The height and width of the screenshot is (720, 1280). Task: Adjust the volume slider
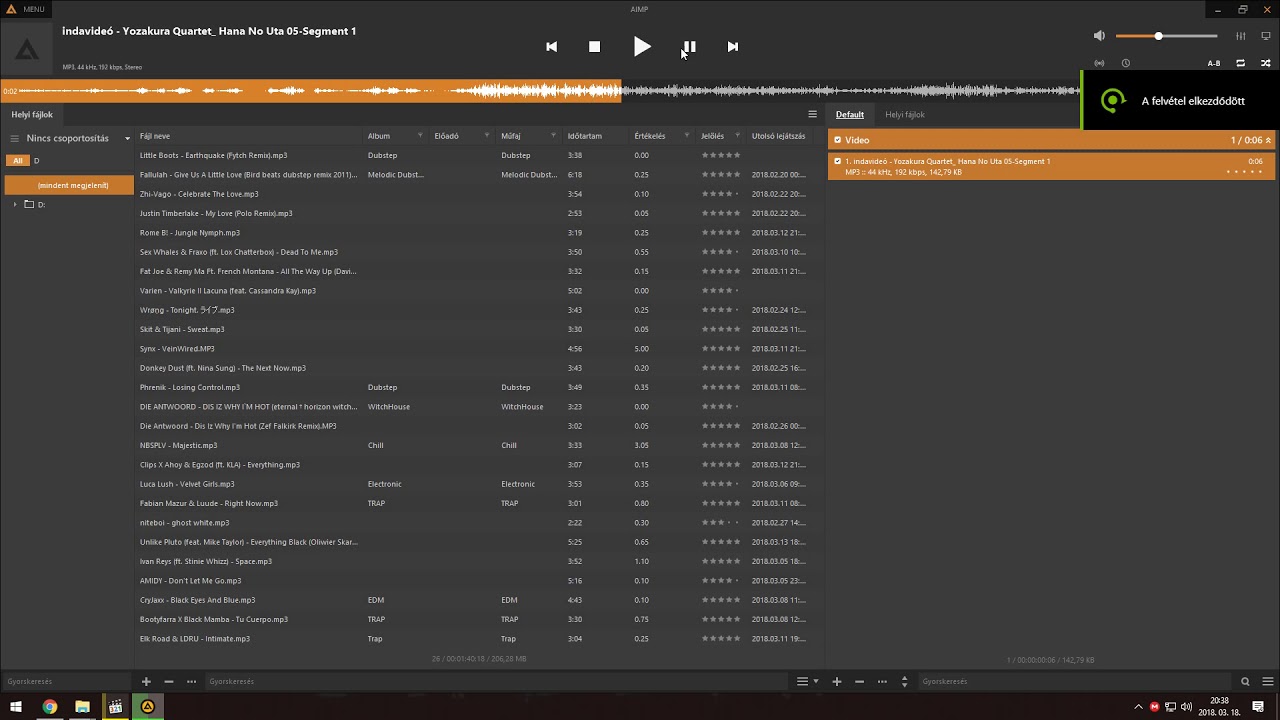(1166, 36)
